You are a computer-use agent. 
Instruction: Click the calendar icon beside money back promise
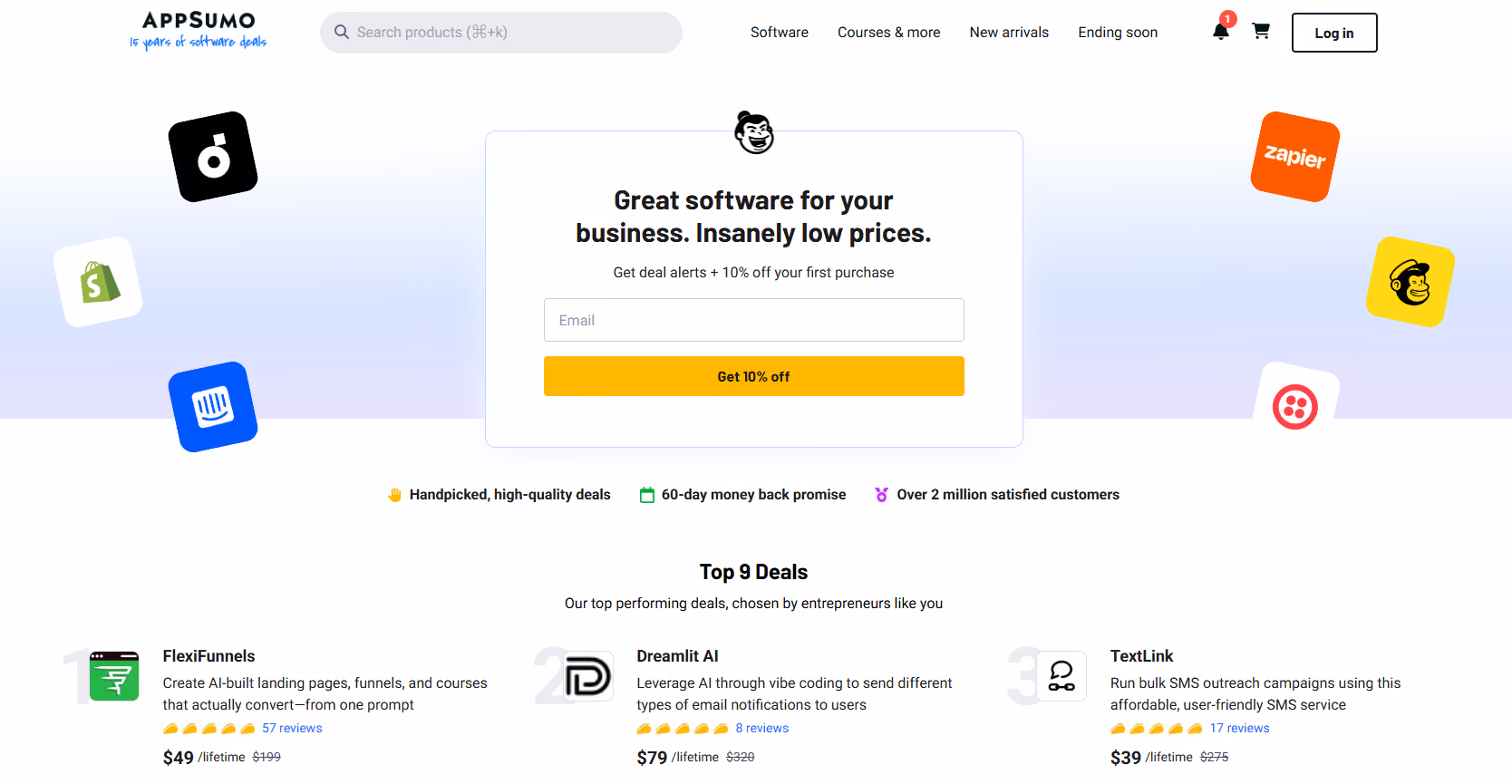pos(647,495)
